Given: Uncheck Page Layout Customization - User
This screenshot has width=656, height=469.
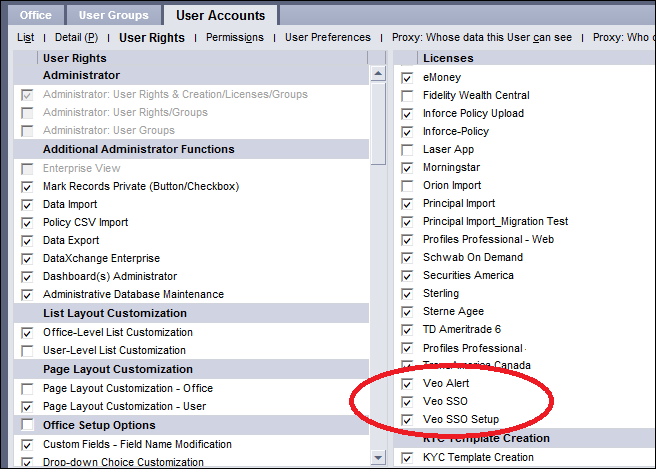Looking at the screenshot, I should (27, 407).
